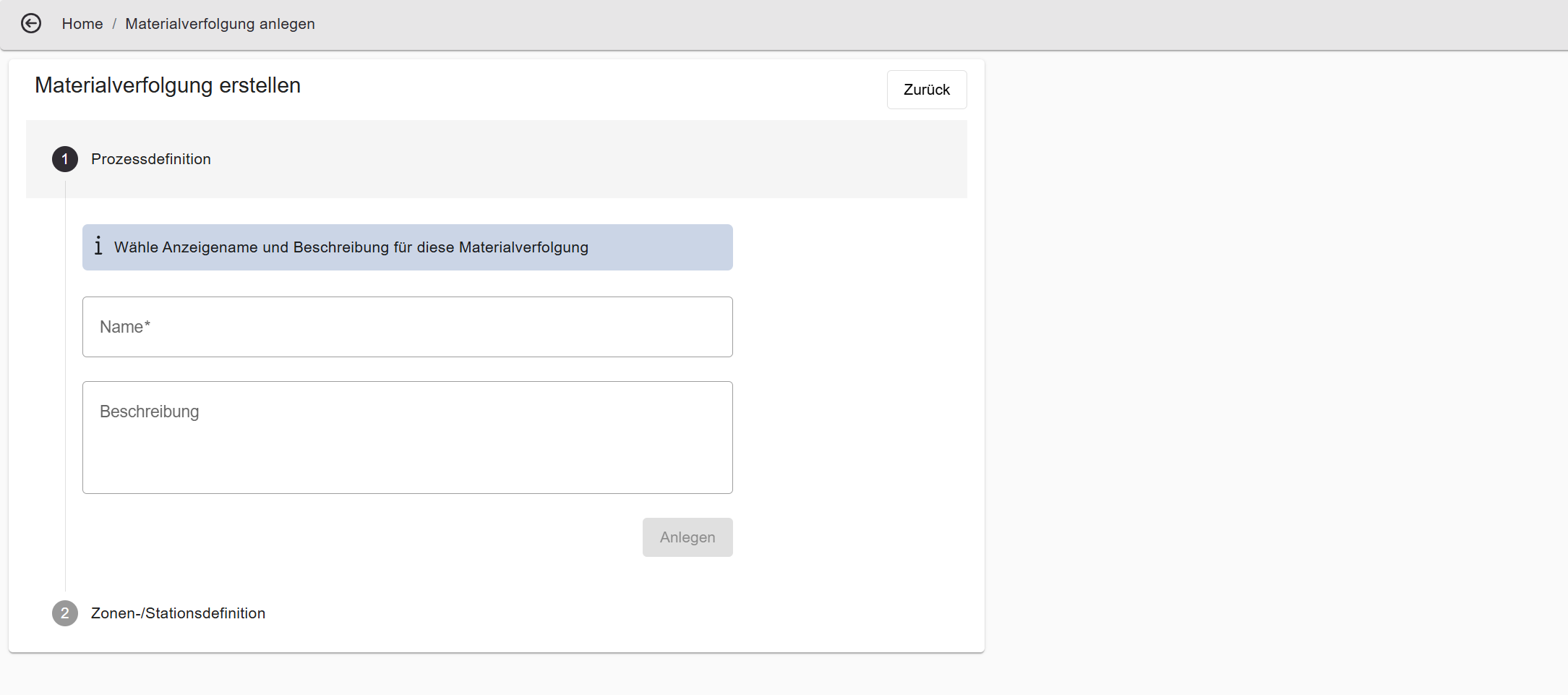
Task: Click the Anlegen button
Action: pos(687,537)
